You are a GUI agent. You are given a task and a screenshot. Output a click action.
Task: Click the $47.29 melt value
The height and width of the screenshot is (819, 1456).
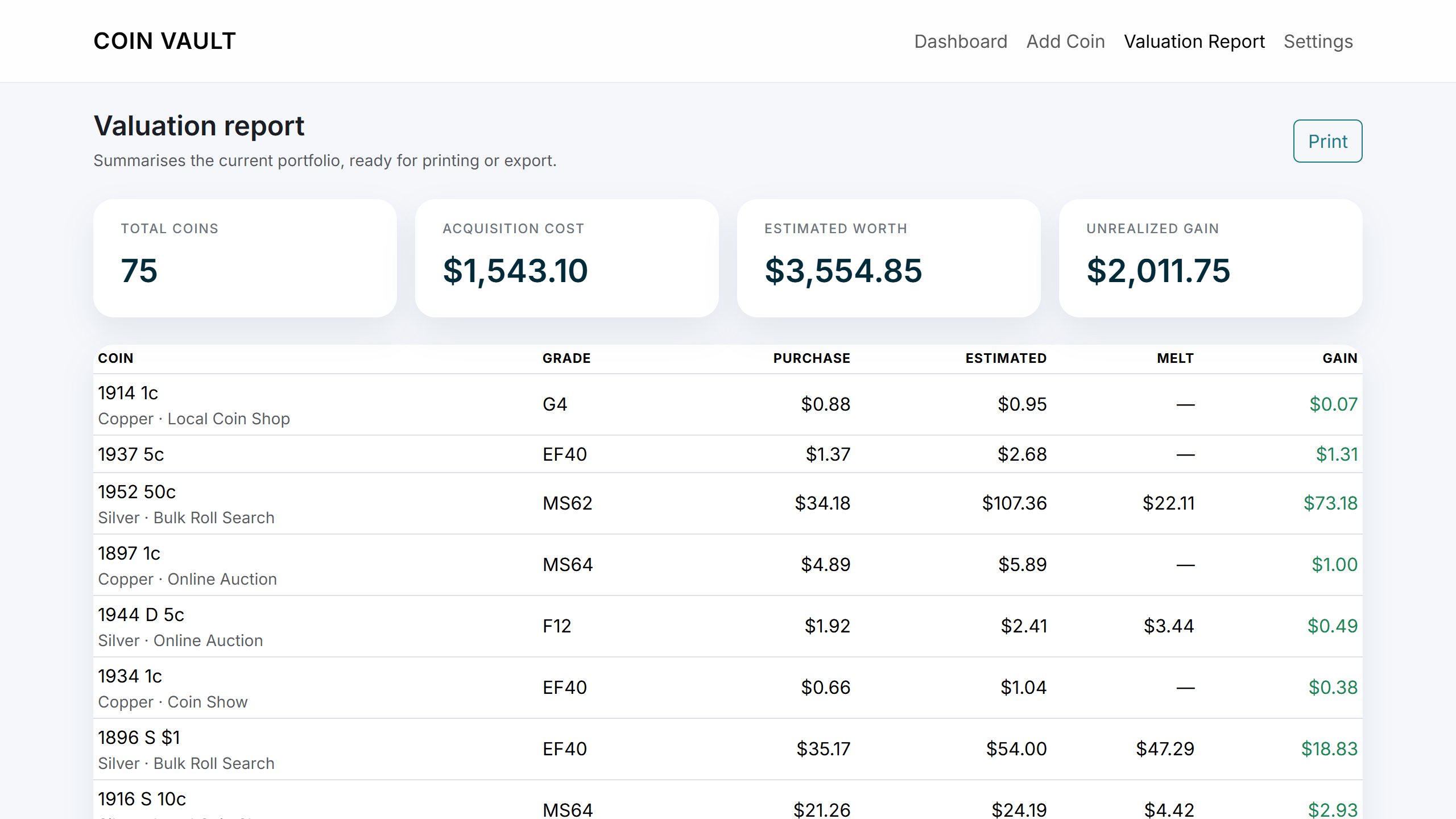[x=1165, y=748]
